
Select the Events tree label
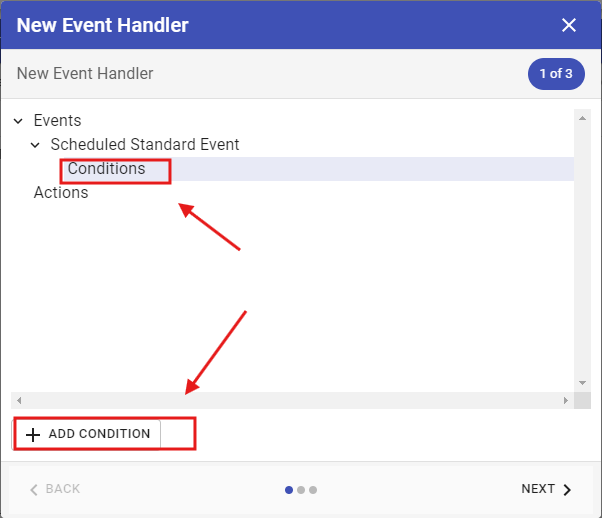pos(57,121)
